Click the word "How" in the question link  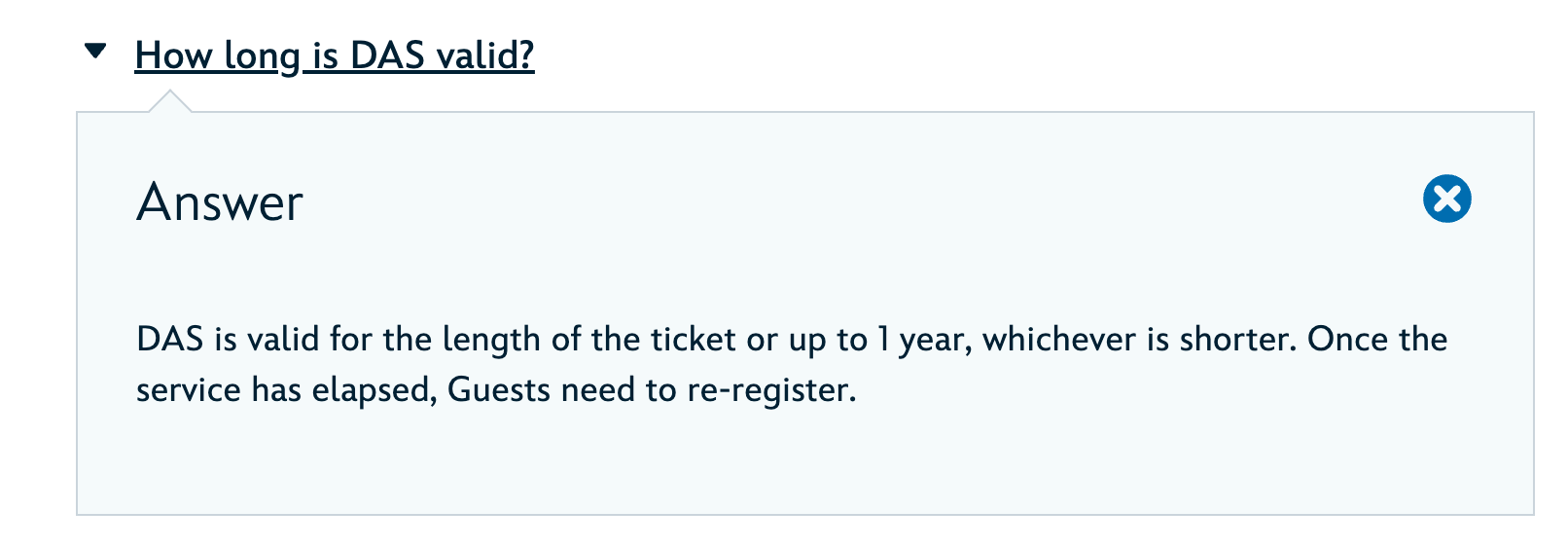(x=173, y=55)
